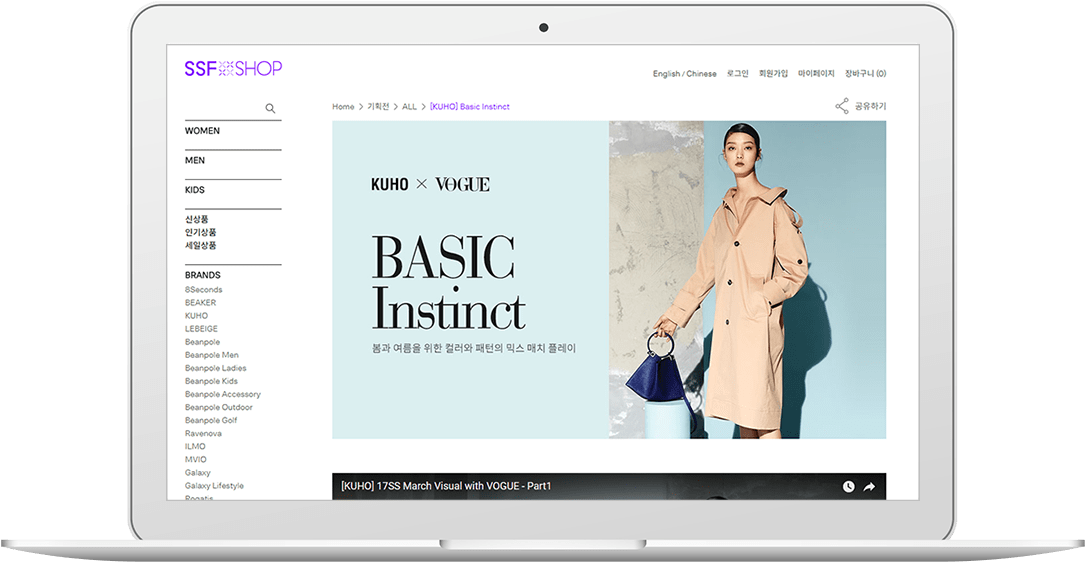Click the BASIC Instinct banner image
The image size is (1085, 562).
pos(608,280)
